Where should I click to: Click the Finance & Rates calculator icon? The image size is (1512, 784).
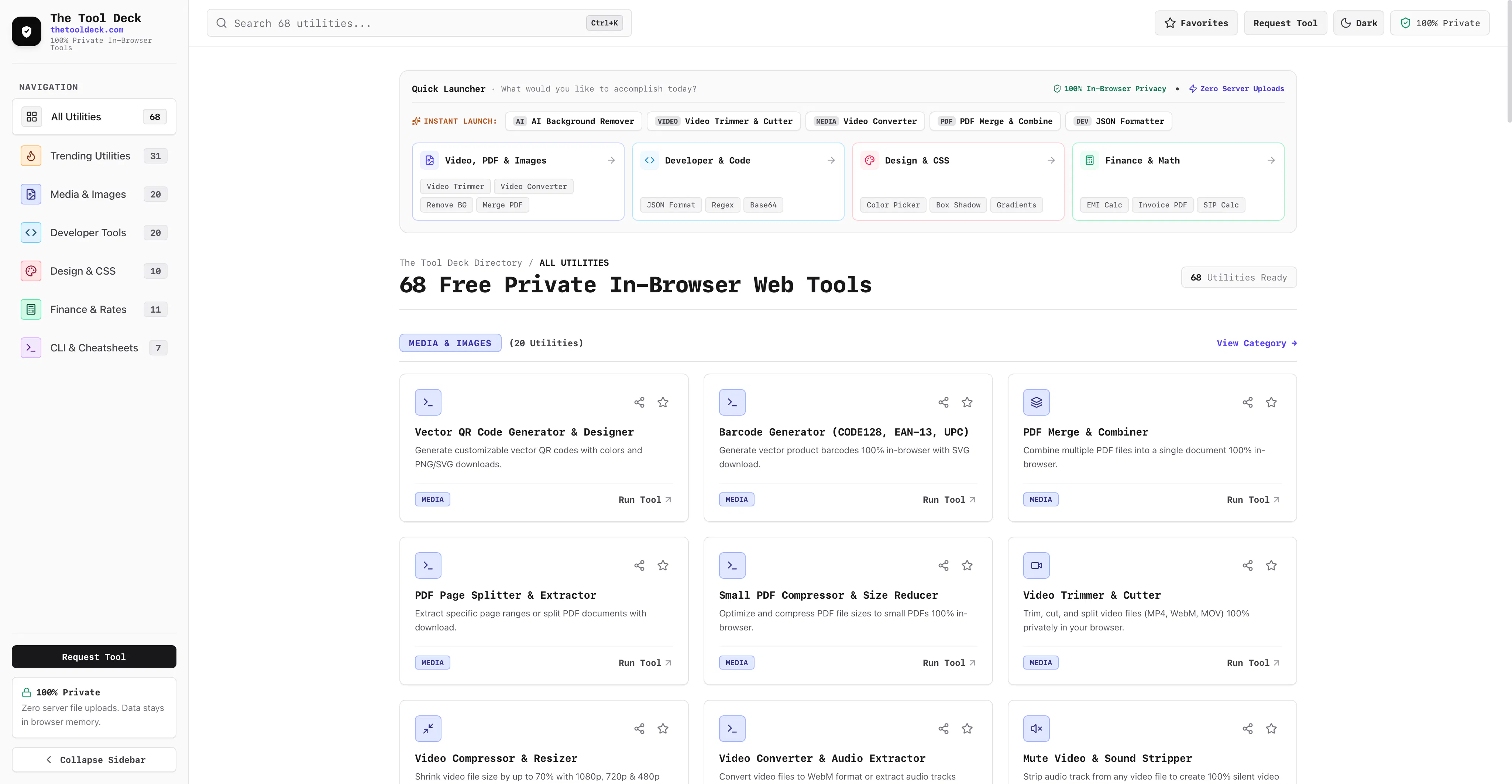[31, 309]
